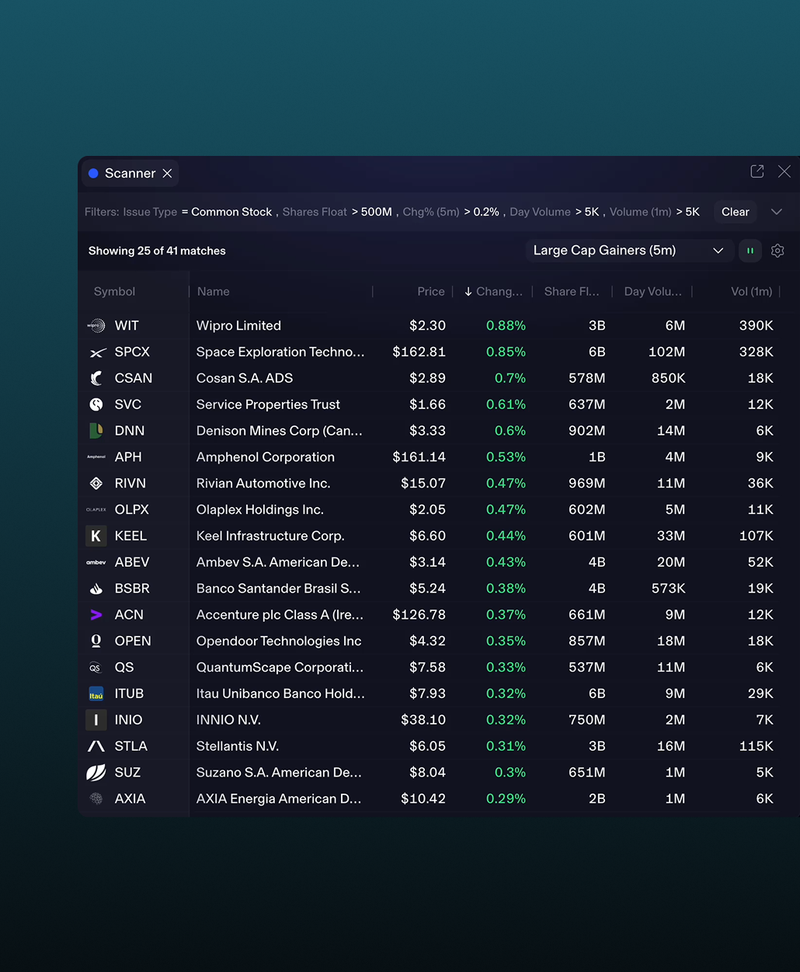Click the Shares Float filter label
The width and height of the screenshot is (800, 972).
[x=315, y=212]
